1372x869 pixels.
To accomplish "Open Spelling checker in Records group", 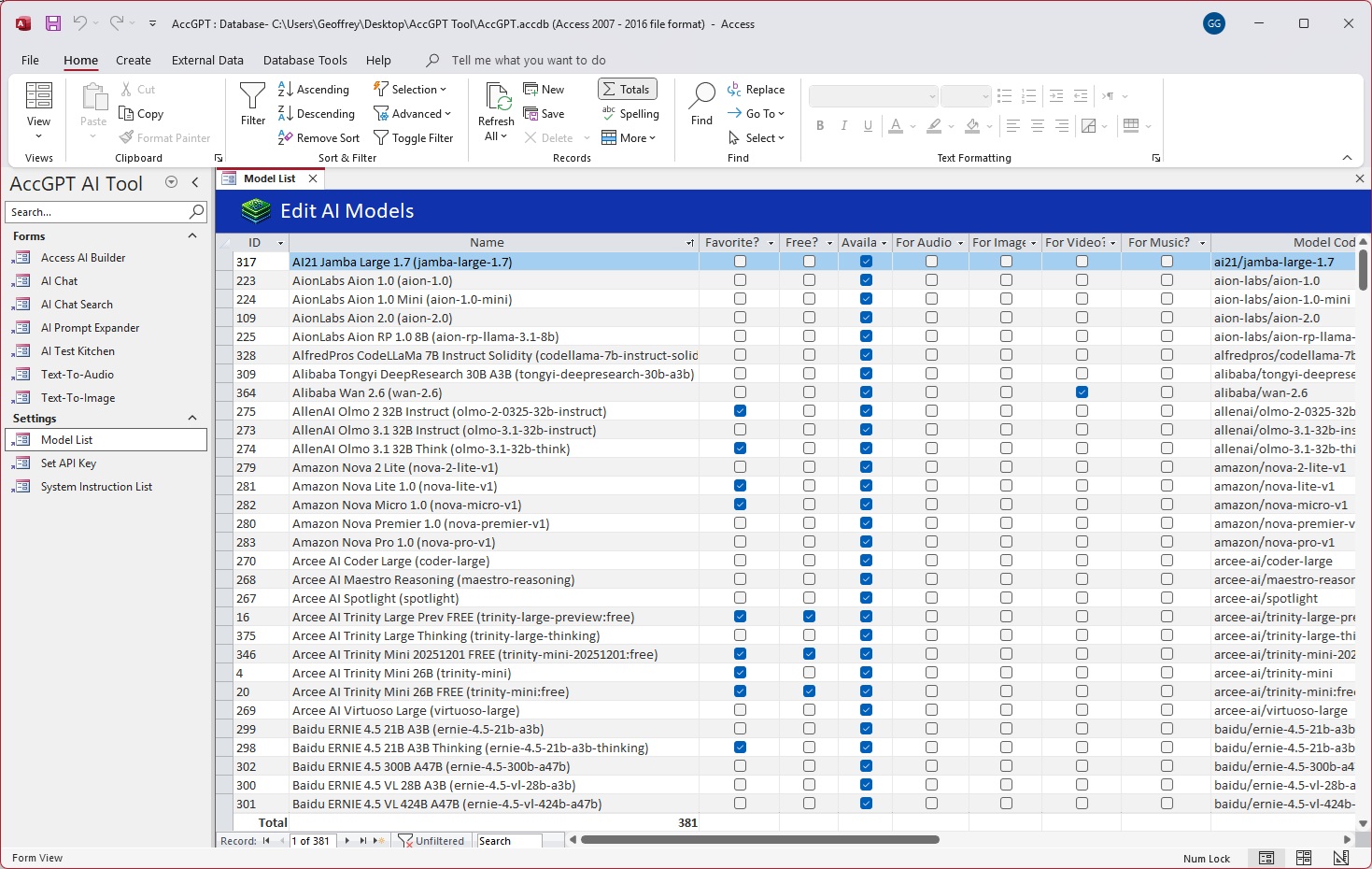I will 629,113.
